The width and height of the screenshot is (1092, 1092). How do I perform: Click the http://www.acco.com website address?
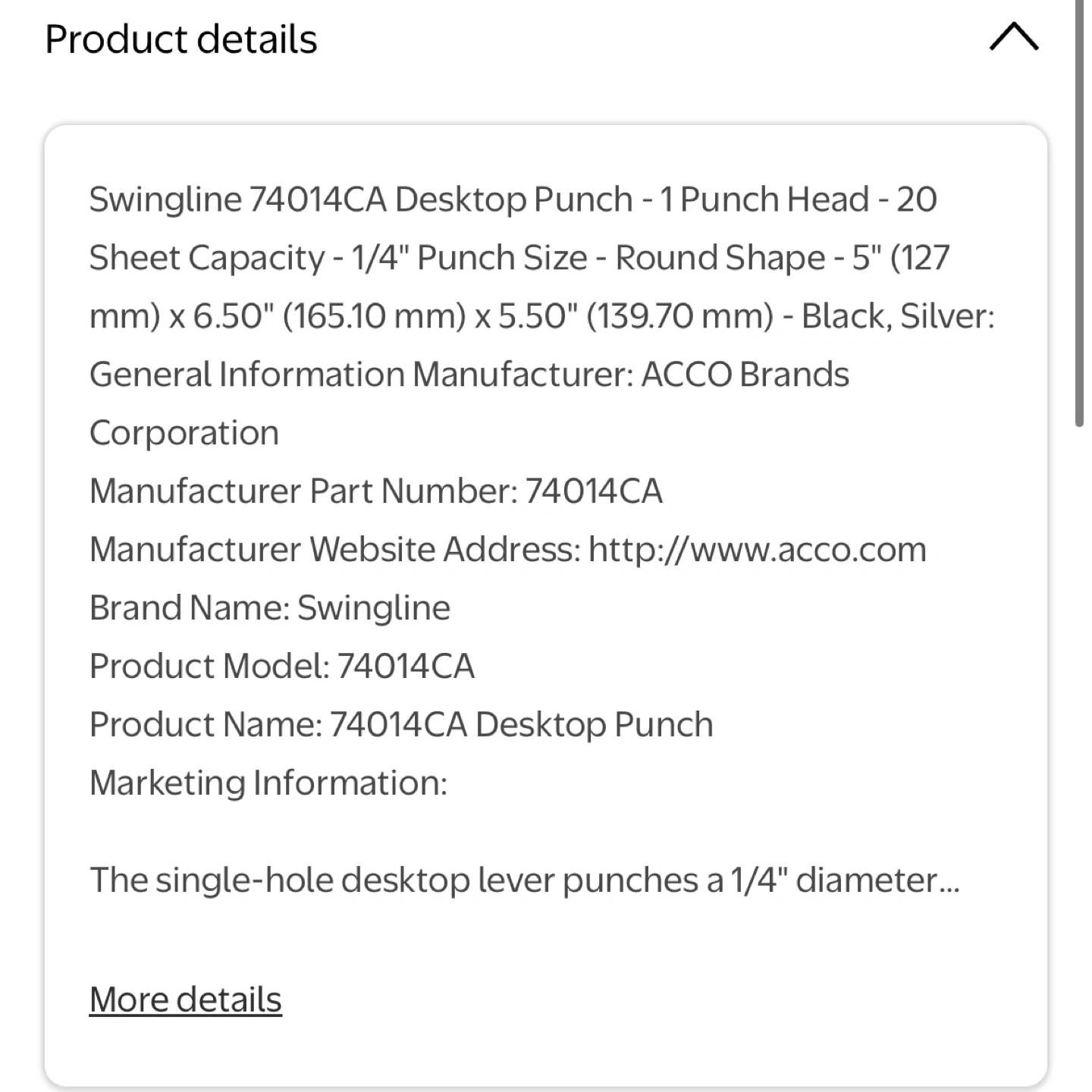pos(757,549)
